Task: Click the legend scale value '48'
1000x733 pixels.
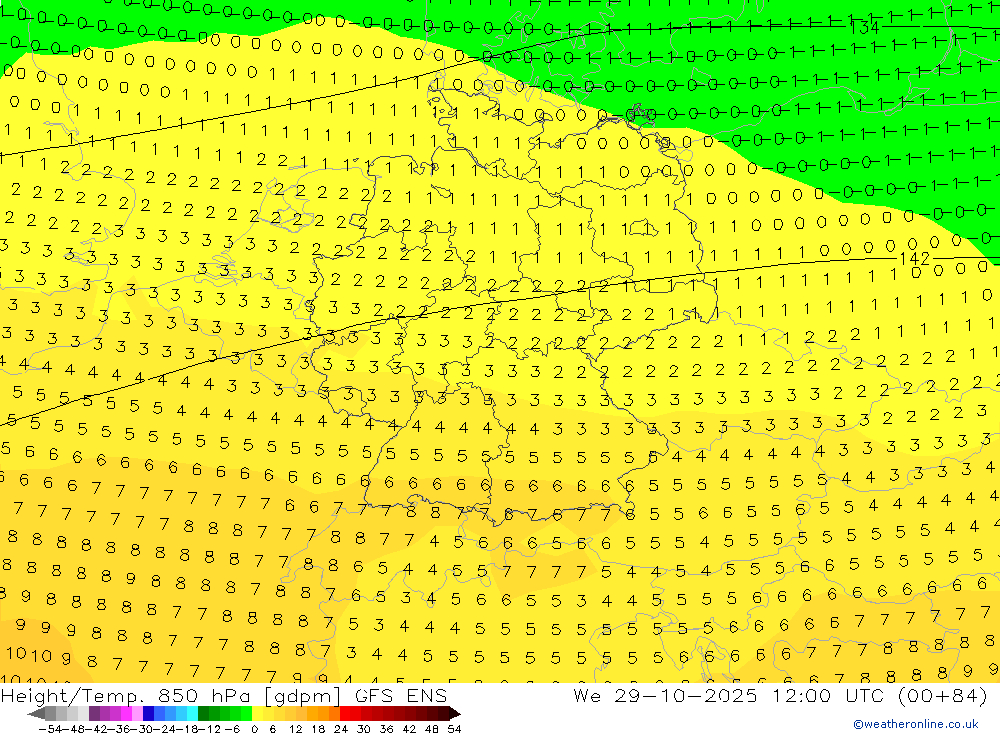Action: tap(432, 729)
